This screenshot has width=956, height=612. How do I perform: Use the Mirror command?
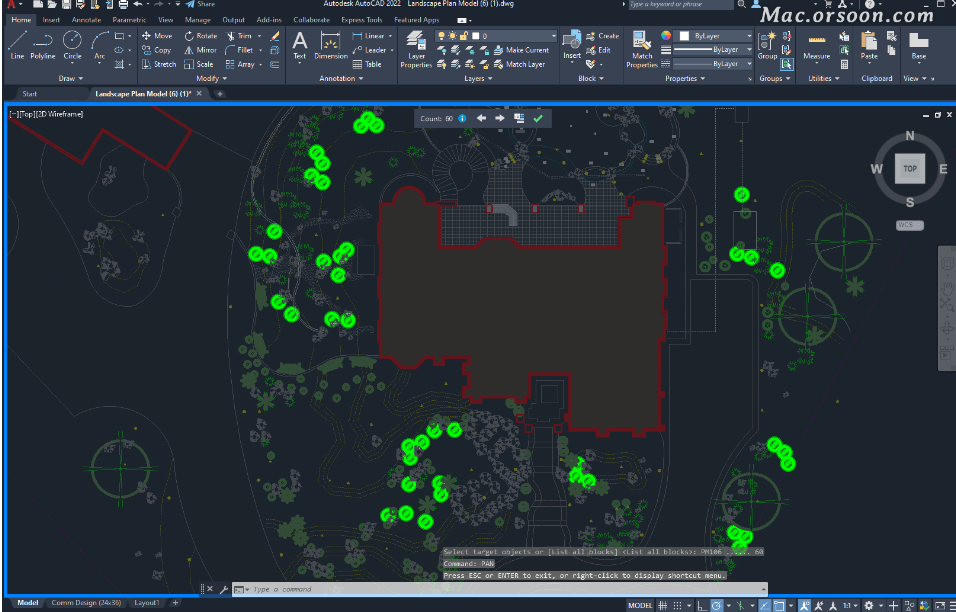coord(201,50)
